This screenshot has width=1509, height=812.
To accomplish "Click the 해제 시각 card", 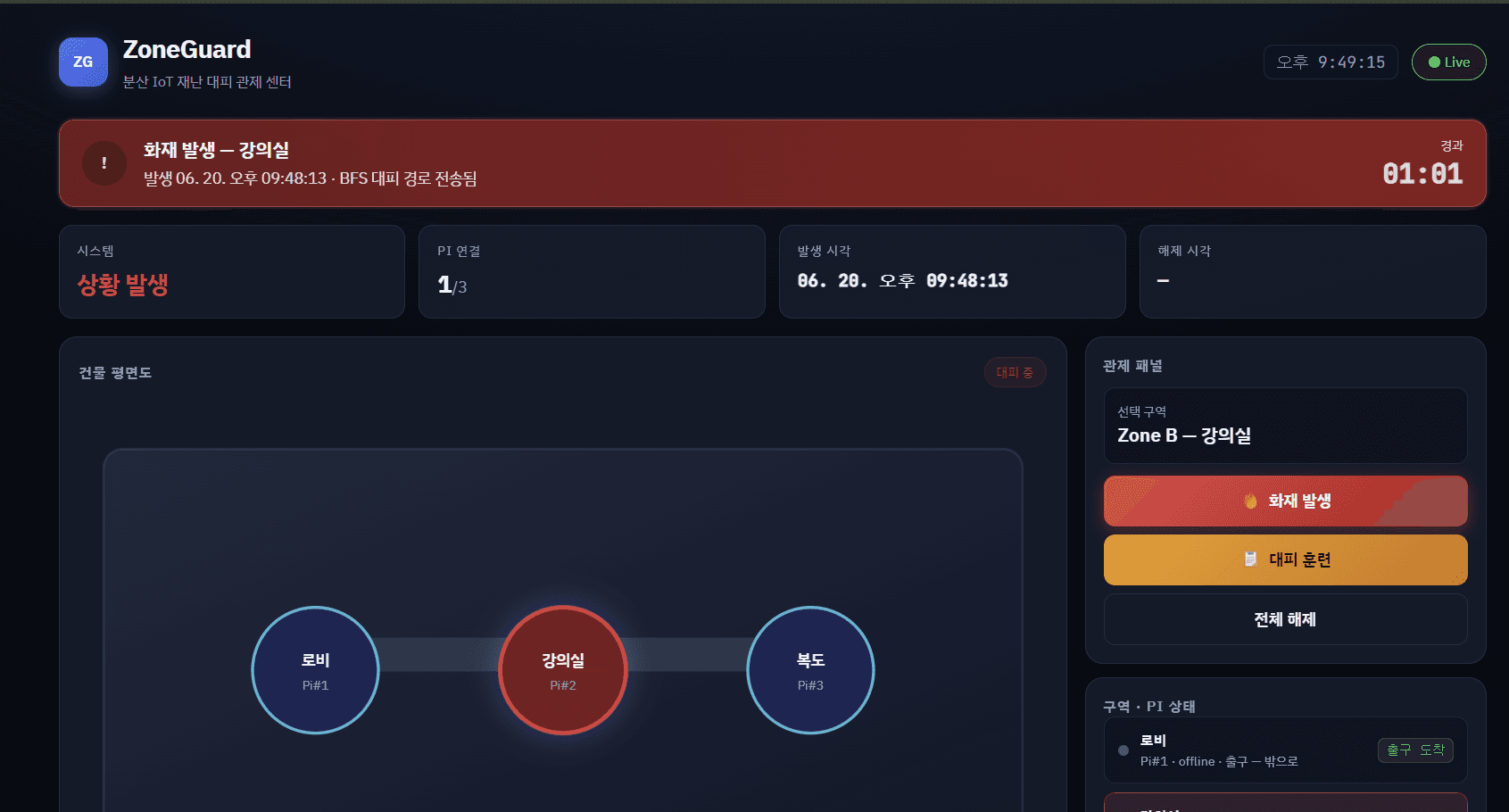I will tap(1312, 271).
